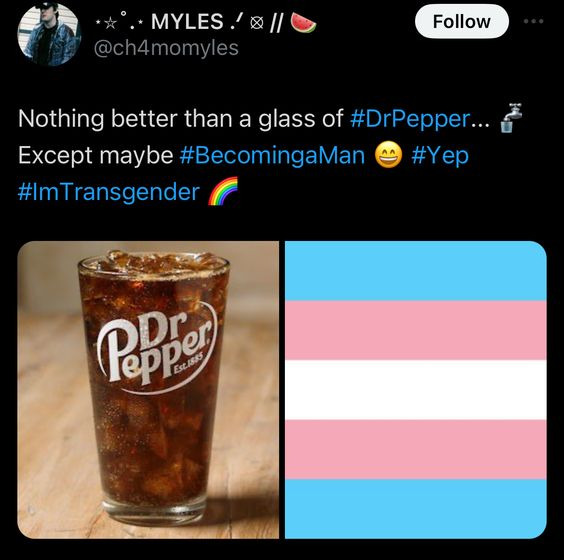
Task: Click the circled X symbol in display name
Action: [x=256, y=24]
